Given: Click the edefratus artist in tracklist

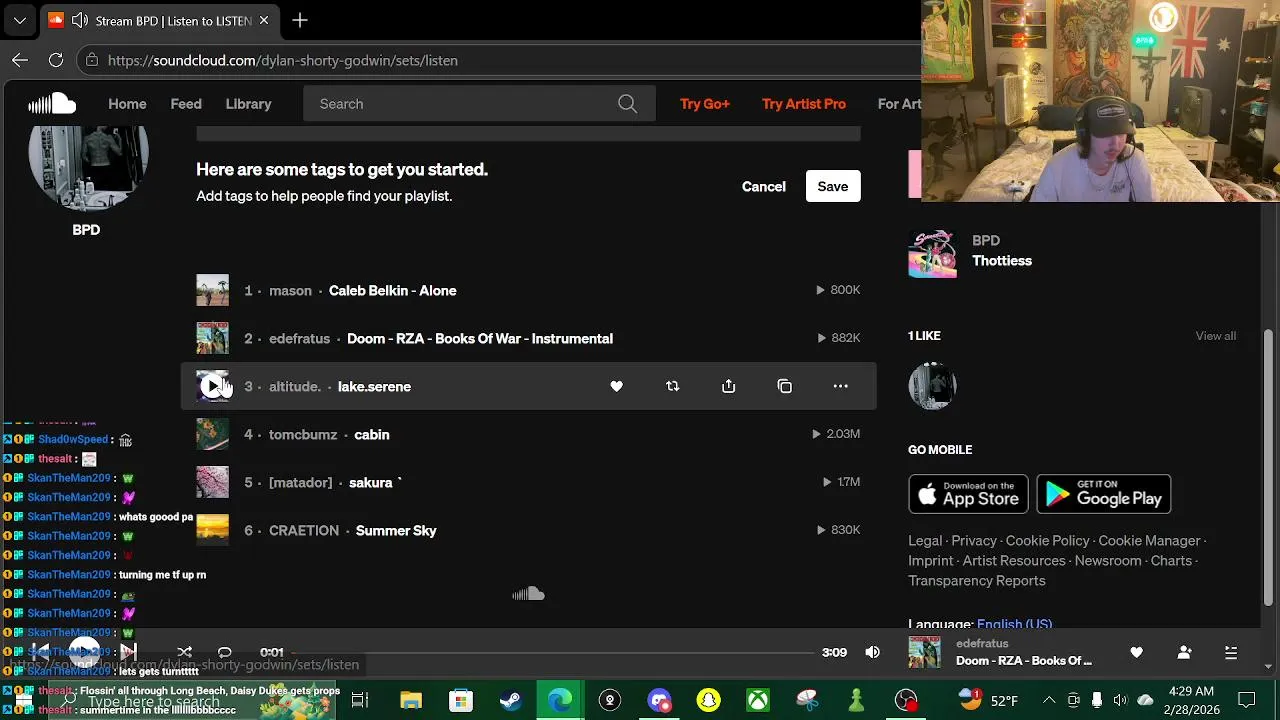Looking at the screenshot, I should (x=299, y=338).
